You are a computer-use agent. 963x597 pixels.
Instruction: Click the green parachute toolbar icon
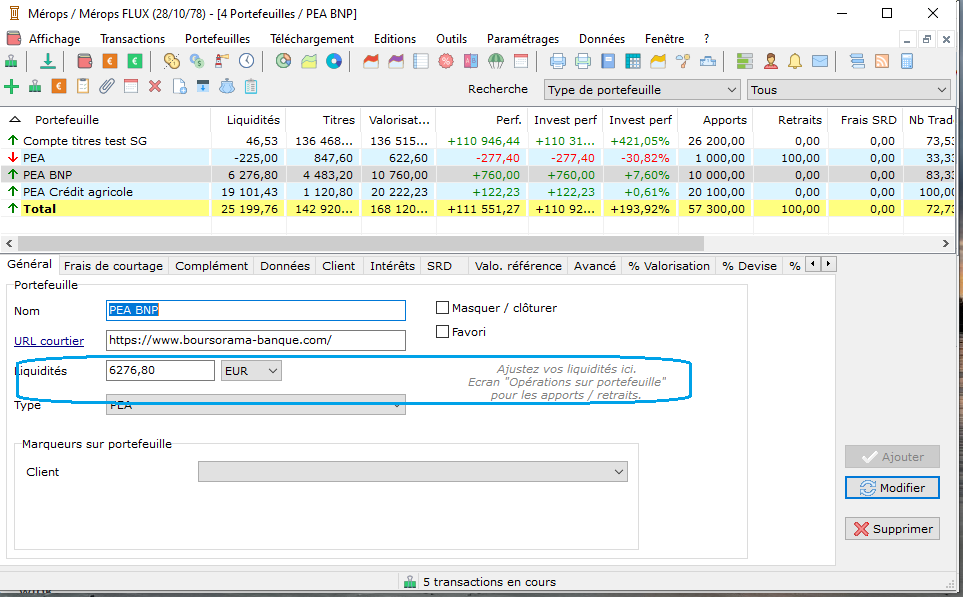click(496, 61)
